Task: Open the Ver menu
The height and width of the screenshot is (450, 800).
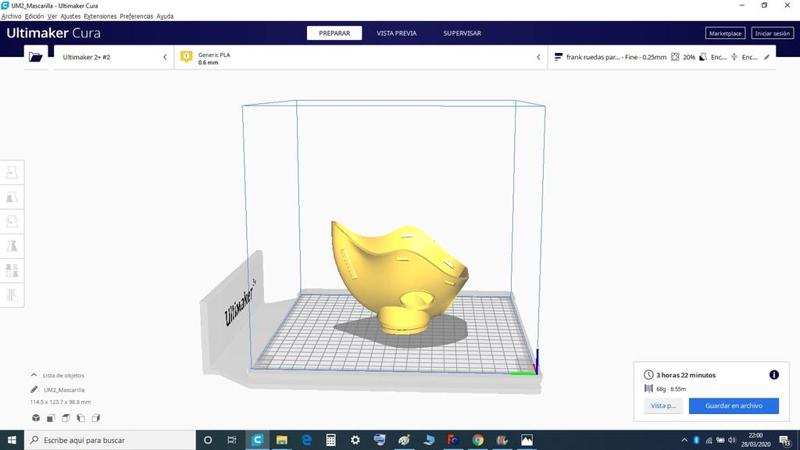Action: [x=52, y=16]
